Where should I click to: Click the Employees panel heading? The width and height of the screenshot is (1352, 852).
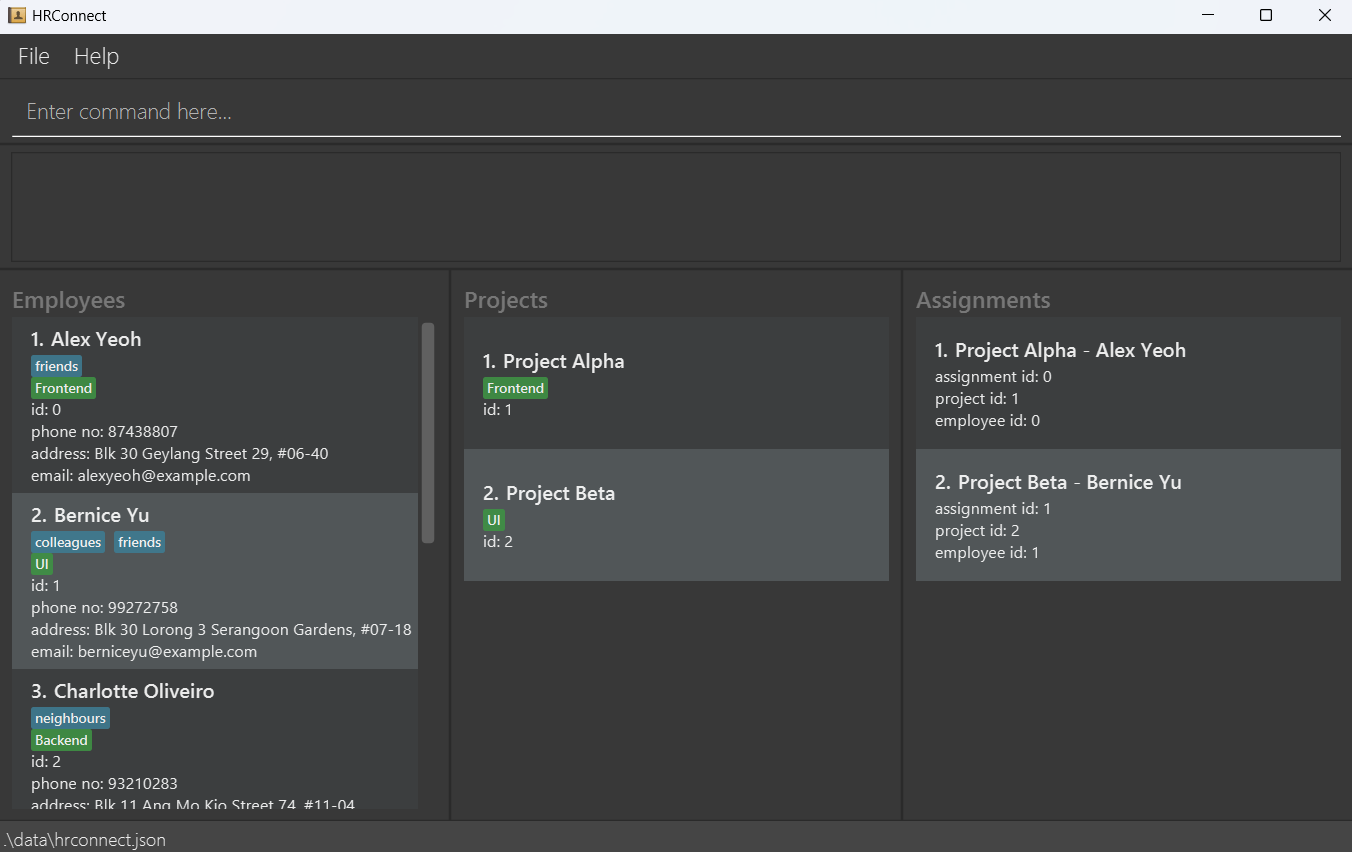pos(69,300)
